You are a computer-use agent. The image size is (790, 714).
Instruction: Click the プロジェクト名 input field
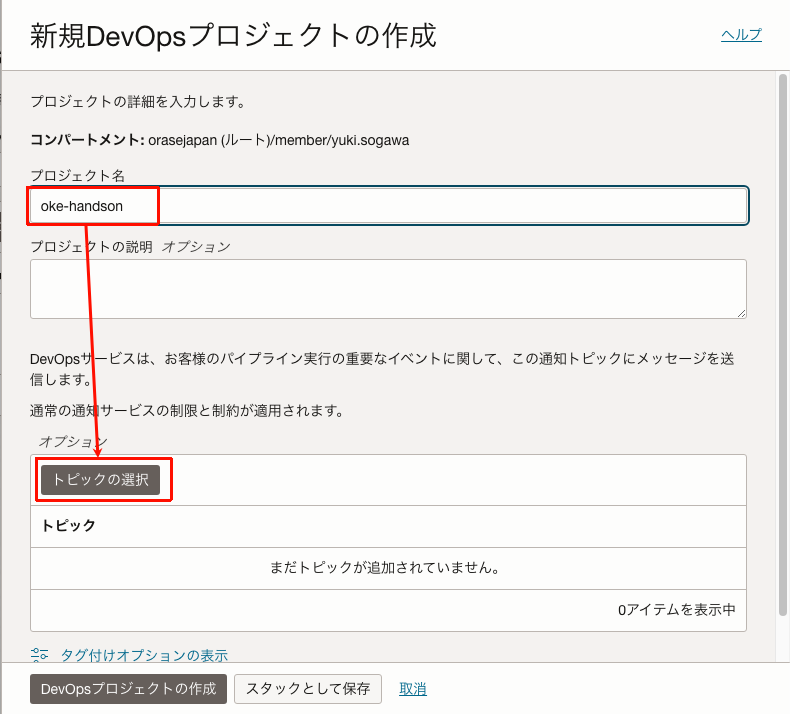click(450, 206)
